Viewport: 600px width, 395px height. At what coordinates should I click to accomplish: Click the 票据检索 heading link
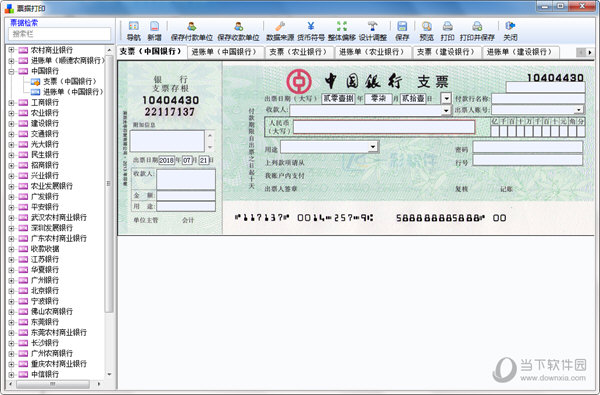pos(24,23)
